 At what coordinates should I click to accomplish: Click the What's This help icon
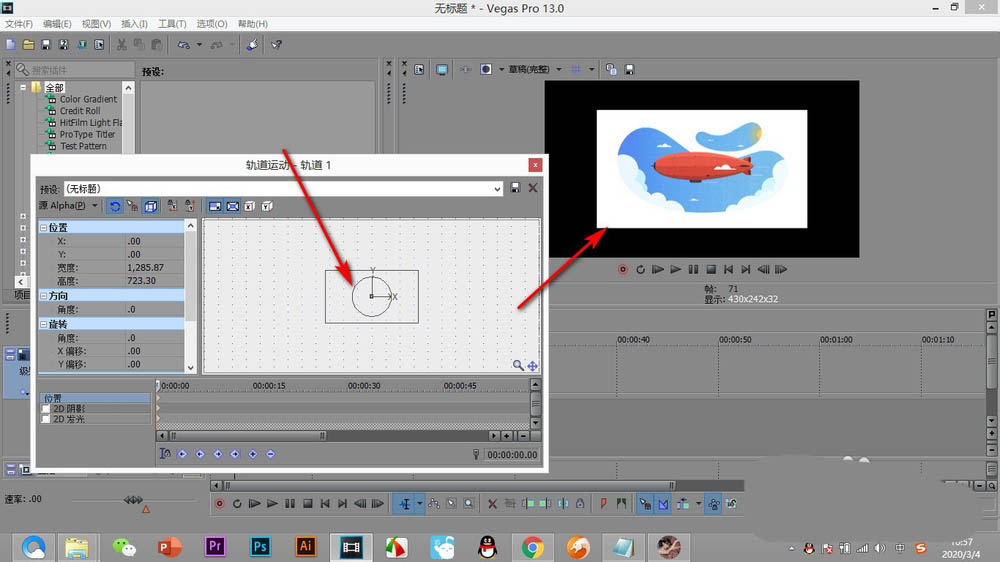pyautogui.click(x=276, y=45)
